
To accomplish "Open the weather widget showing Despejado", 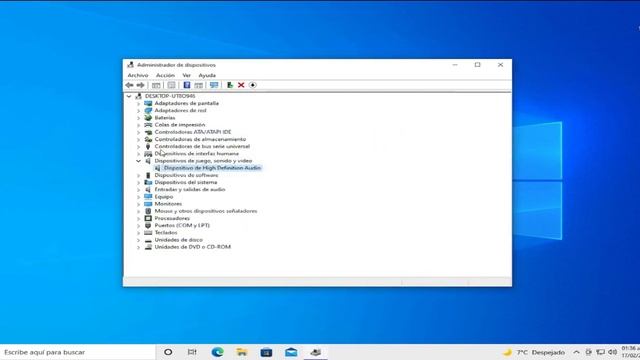I will click(x=534, y=352).
